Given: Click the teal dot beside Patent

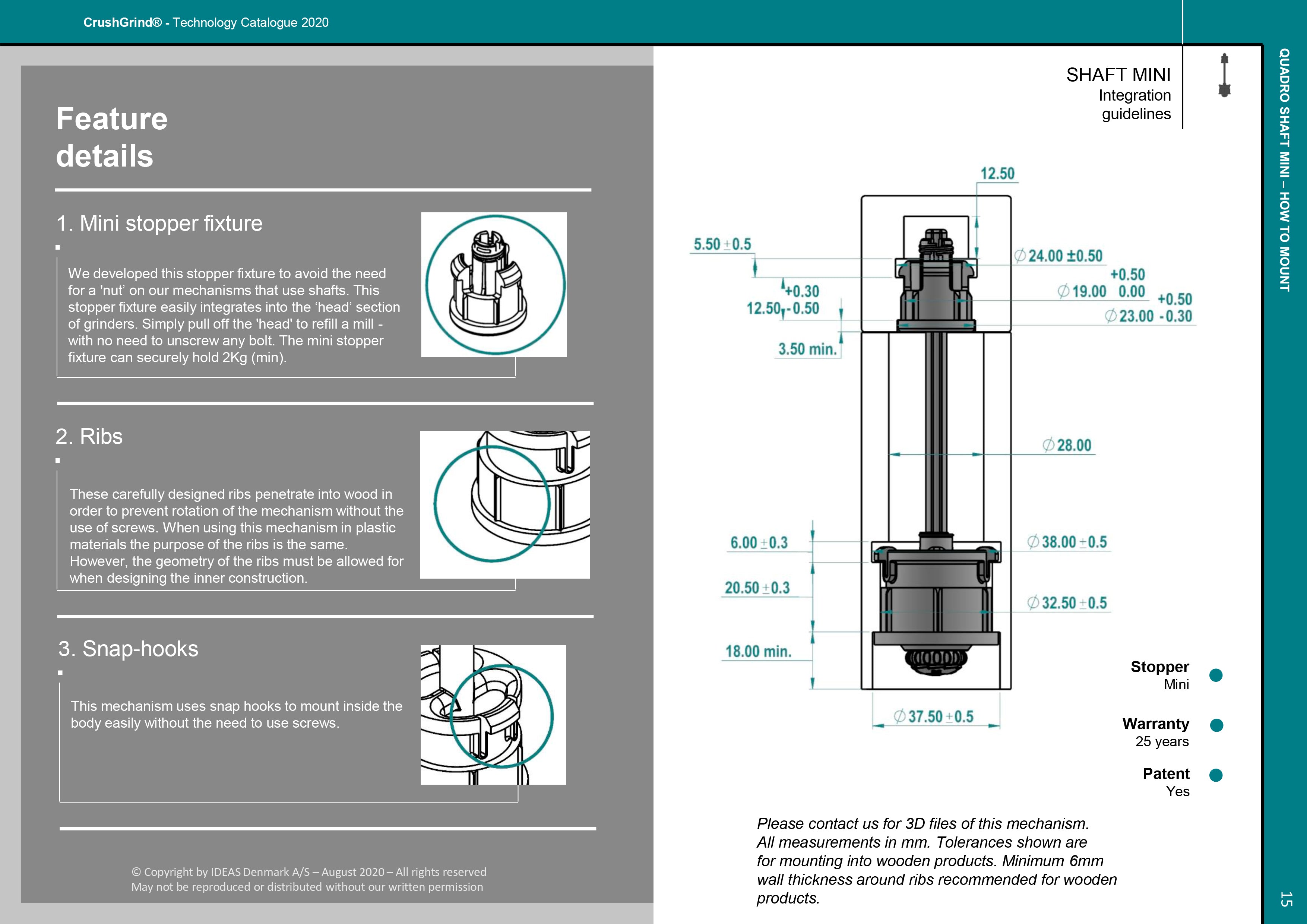Looking at the screenshot, I should (1216, 775).
